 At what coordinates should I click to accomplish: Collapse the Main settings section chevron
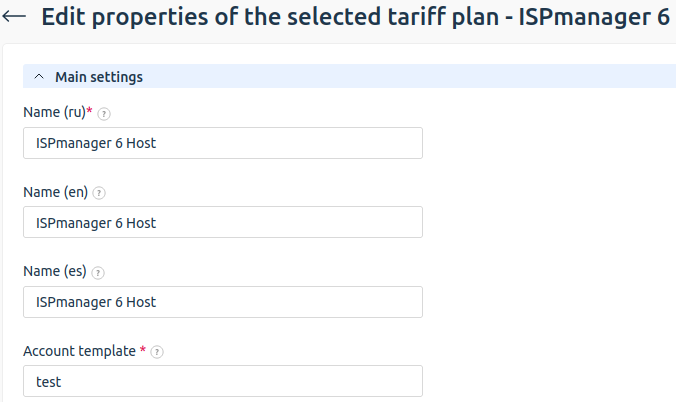click(x=38, y=77)
